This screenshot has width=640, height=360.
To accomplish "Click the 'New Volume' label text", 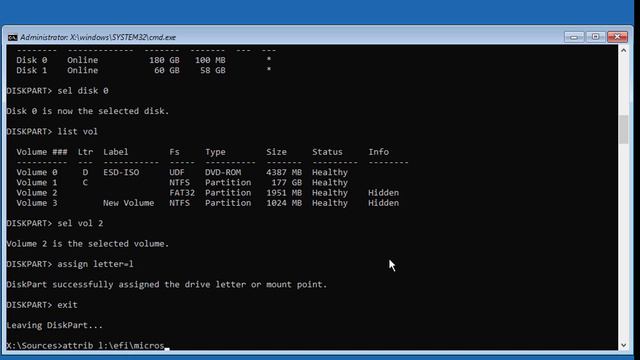I will click(x=129, y=203).
